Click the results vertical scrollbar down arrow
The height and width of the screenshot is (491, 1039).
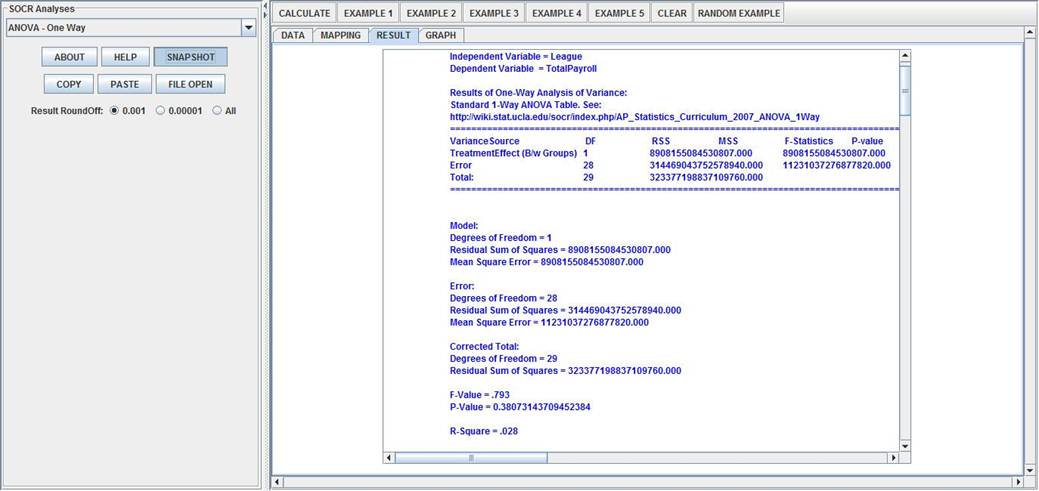pyautogui.click(x=905, y=445)
